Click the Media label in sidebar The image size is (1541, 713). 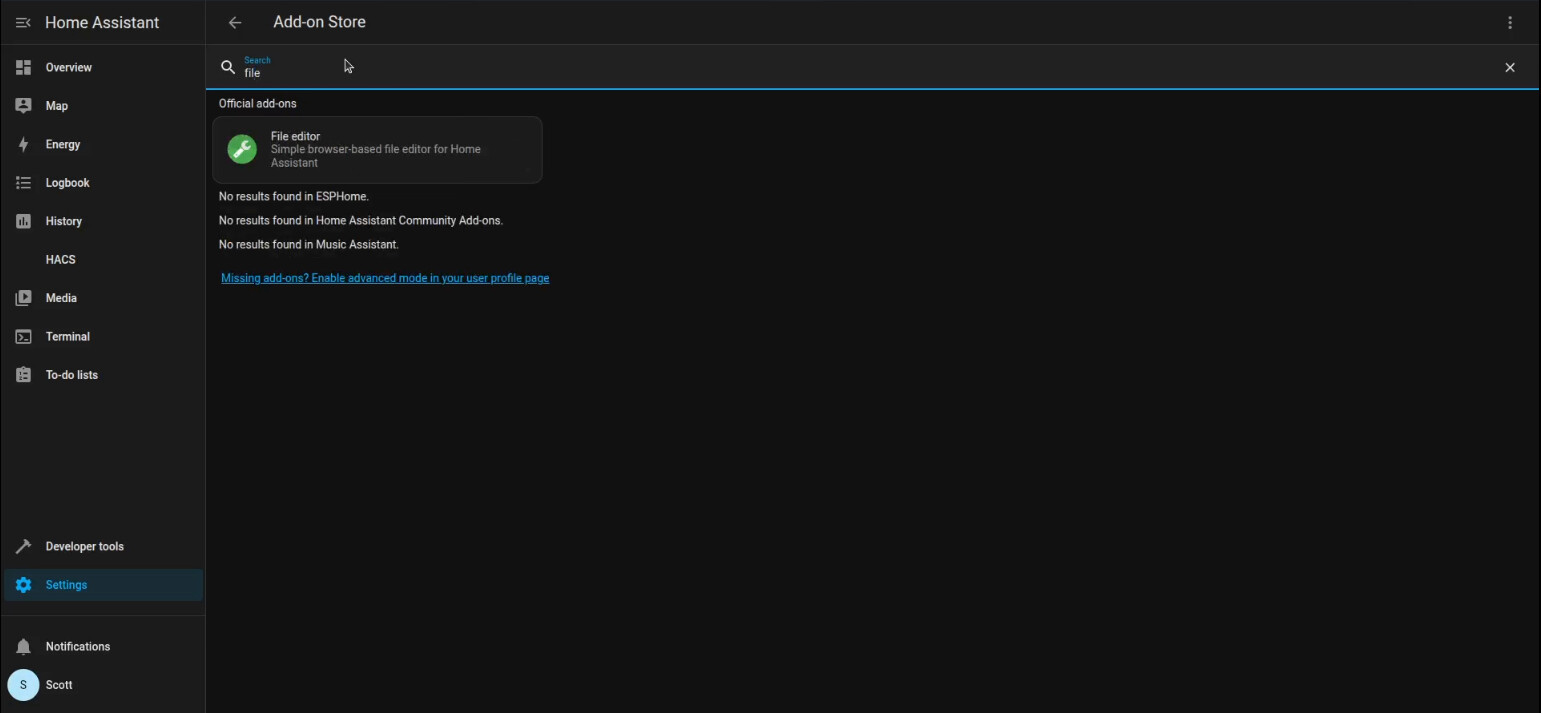click(61, 298)
